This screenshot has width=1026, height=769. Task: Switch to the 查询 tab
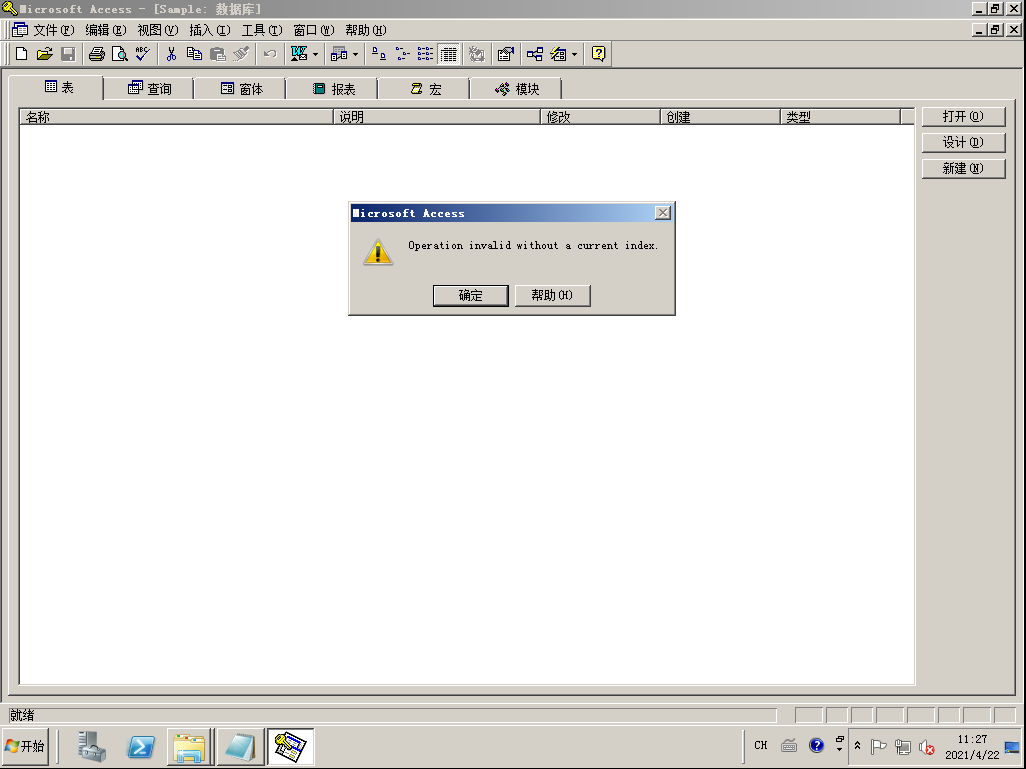tap(149, 88)
